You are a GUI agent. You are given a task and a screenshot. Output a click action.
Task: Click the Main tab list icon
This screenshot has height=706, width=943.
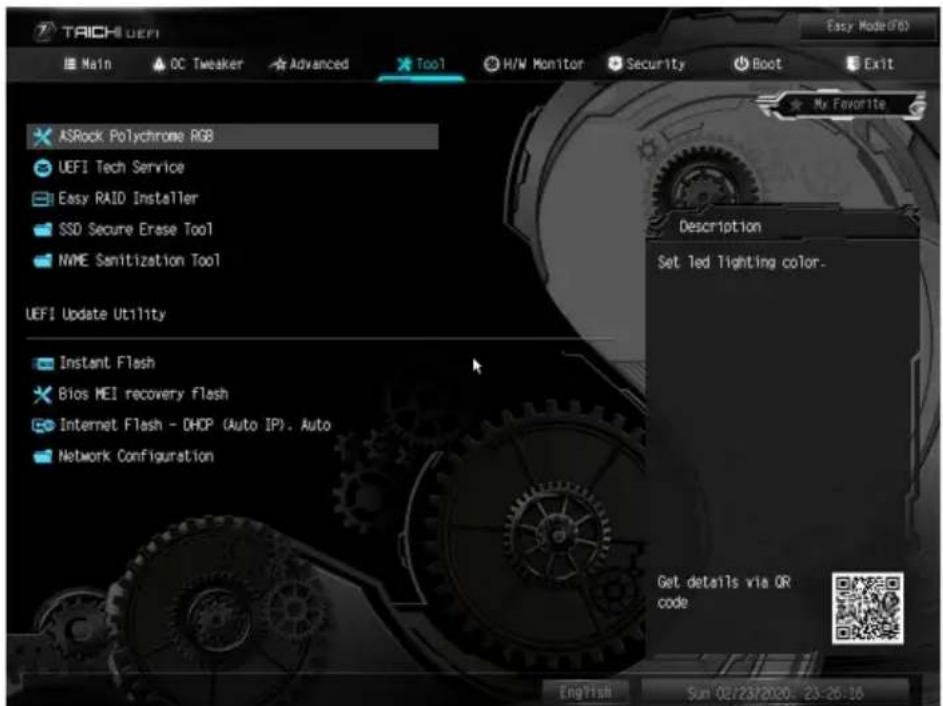70,64
